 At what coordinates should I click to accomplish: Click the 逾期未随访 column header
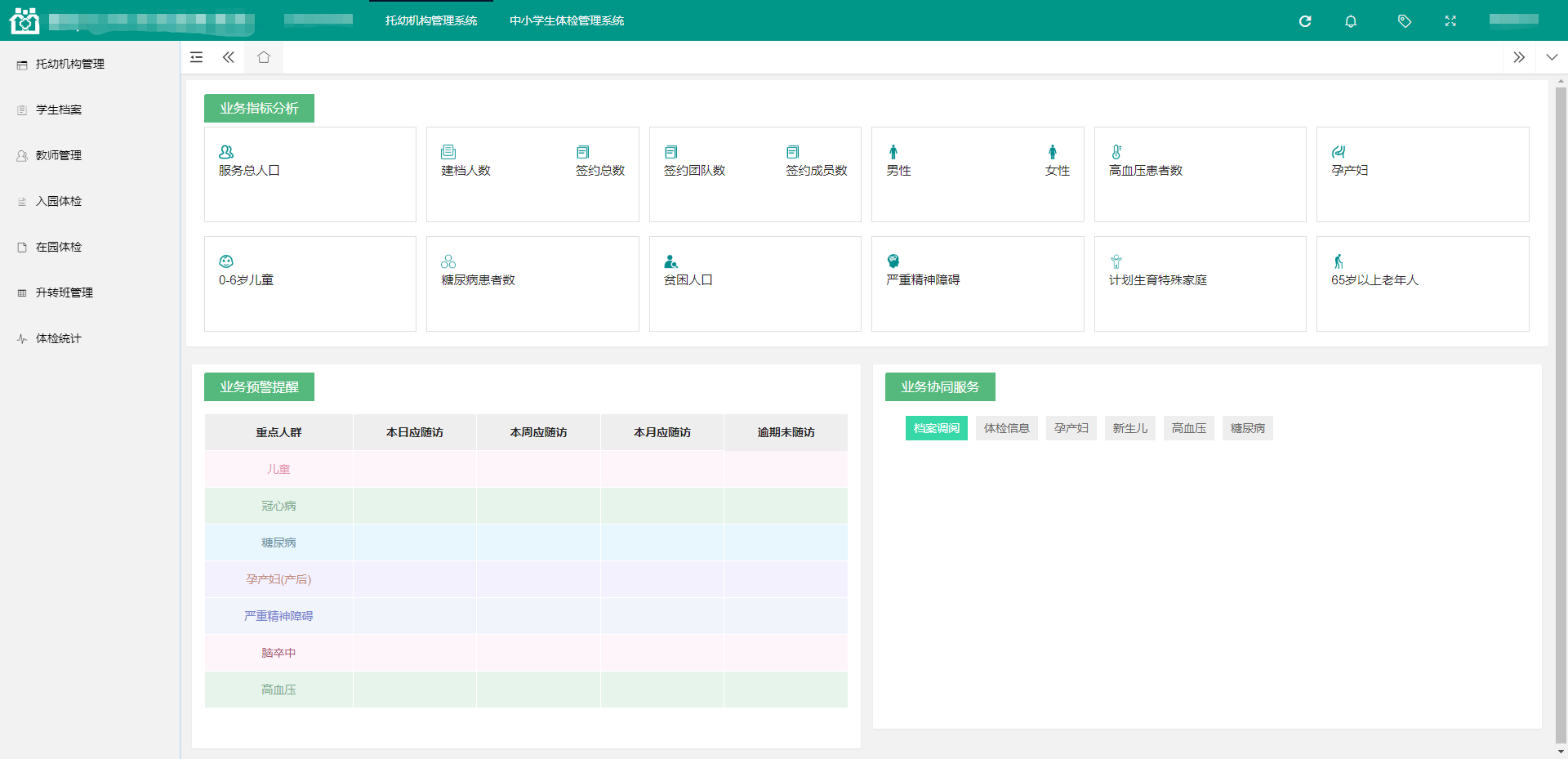tap(786, 432)
